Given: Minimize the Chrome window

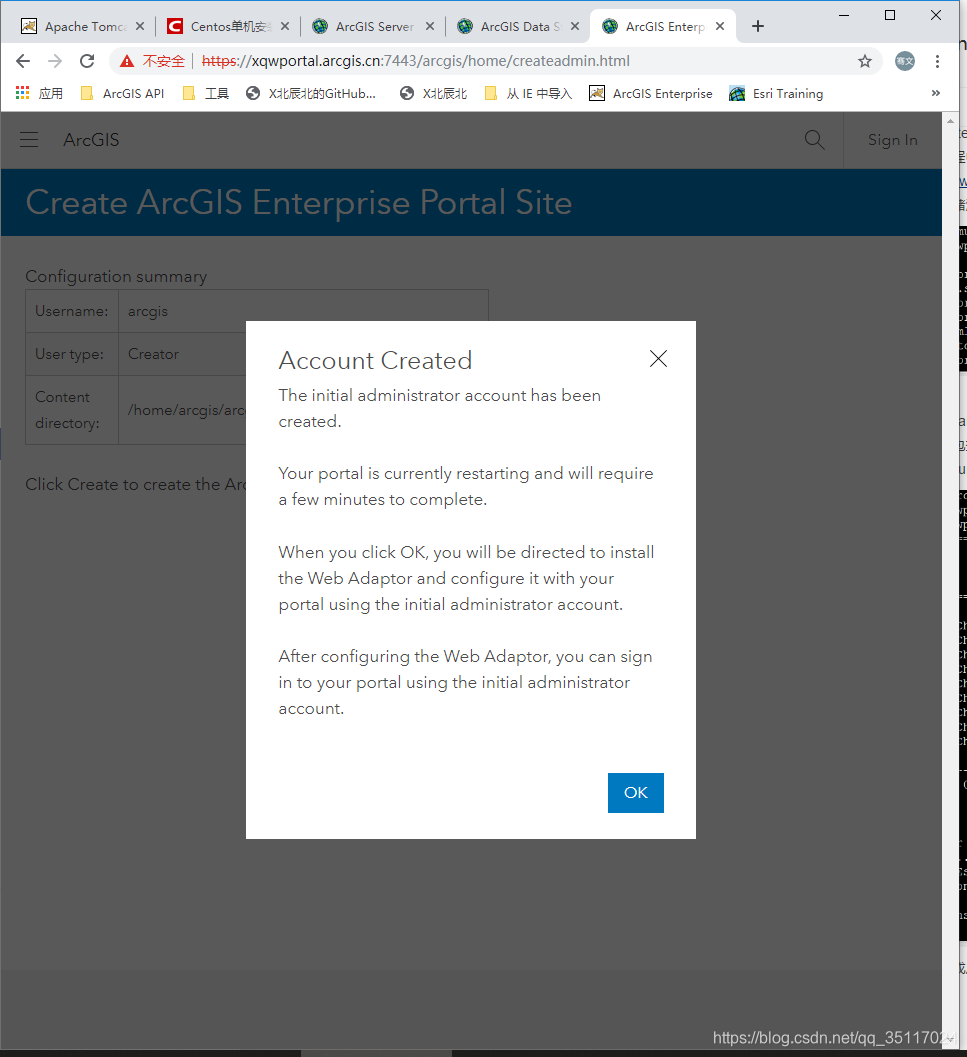Looking at the screenshot, I should (844, 15).
